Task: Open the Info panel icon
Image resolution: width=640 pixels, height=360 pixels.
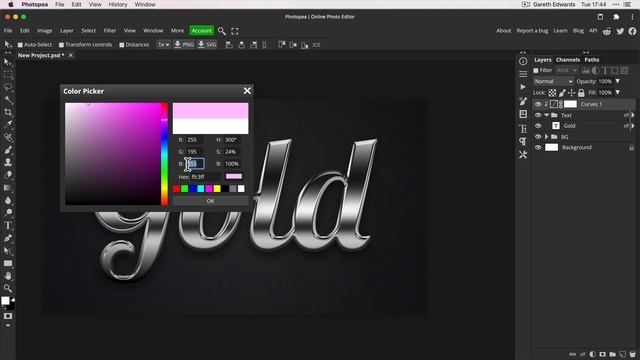Action: point(523,61)
